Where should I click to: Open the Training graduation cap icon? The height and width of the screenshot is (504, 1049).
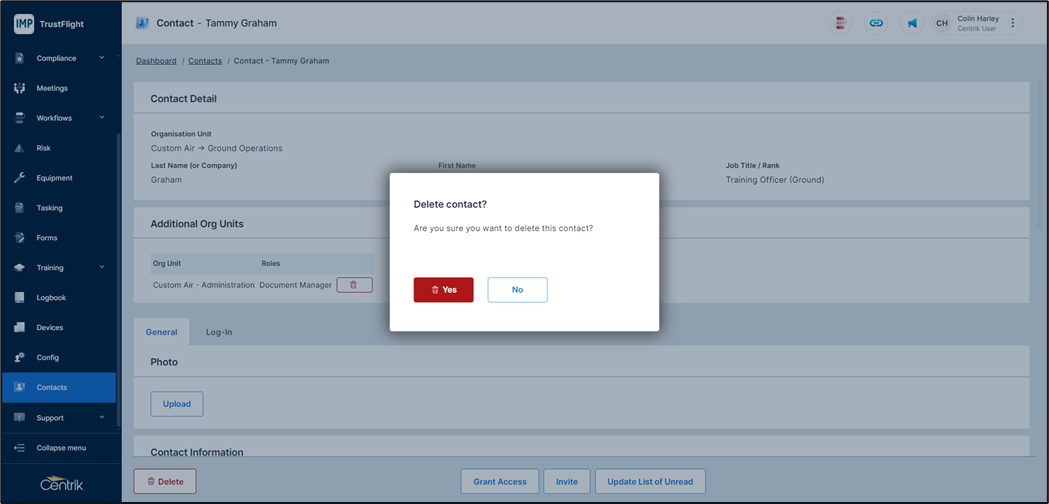(19, 268)
